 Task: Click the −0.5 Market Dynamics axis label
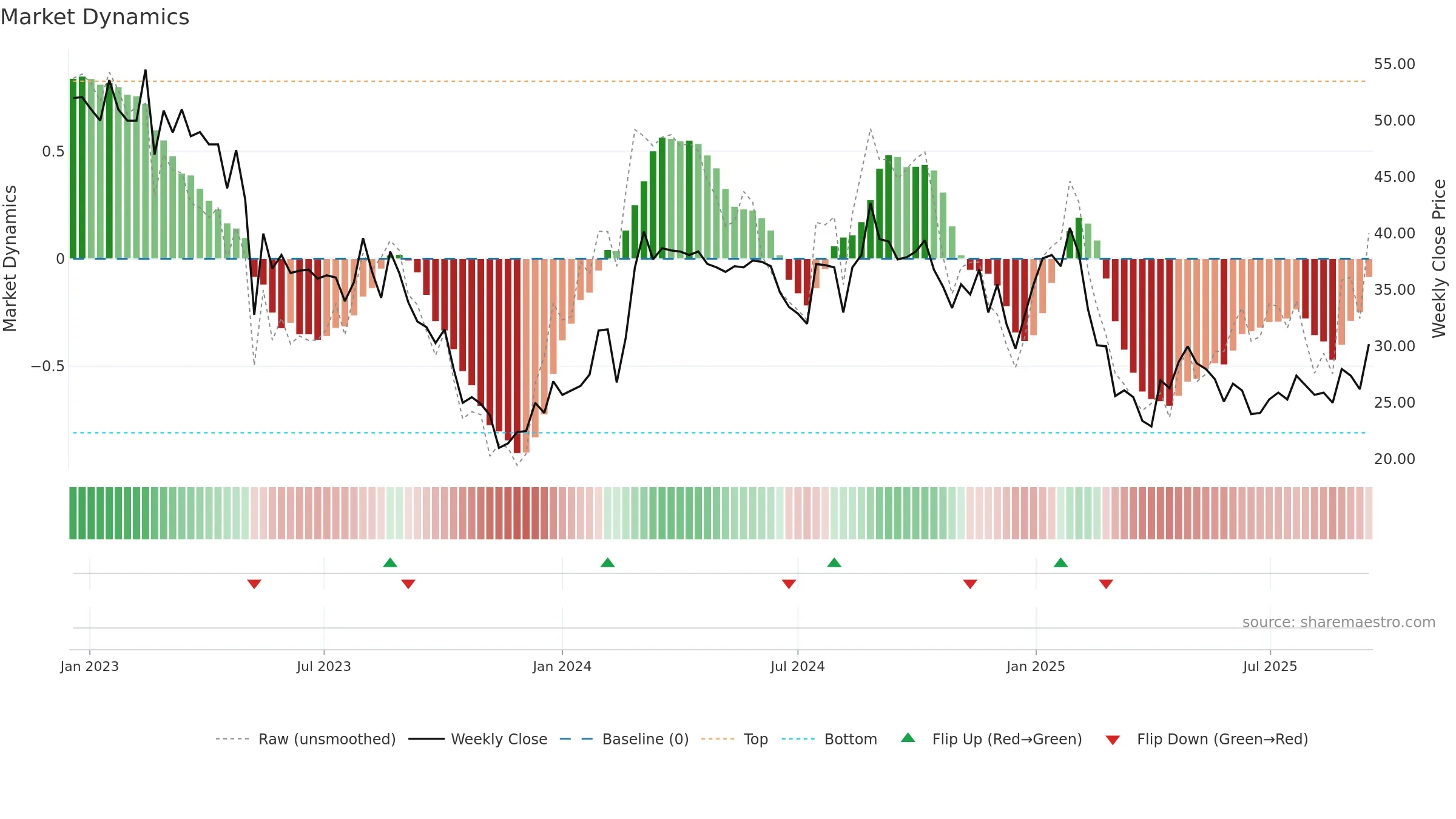(47, 366)
